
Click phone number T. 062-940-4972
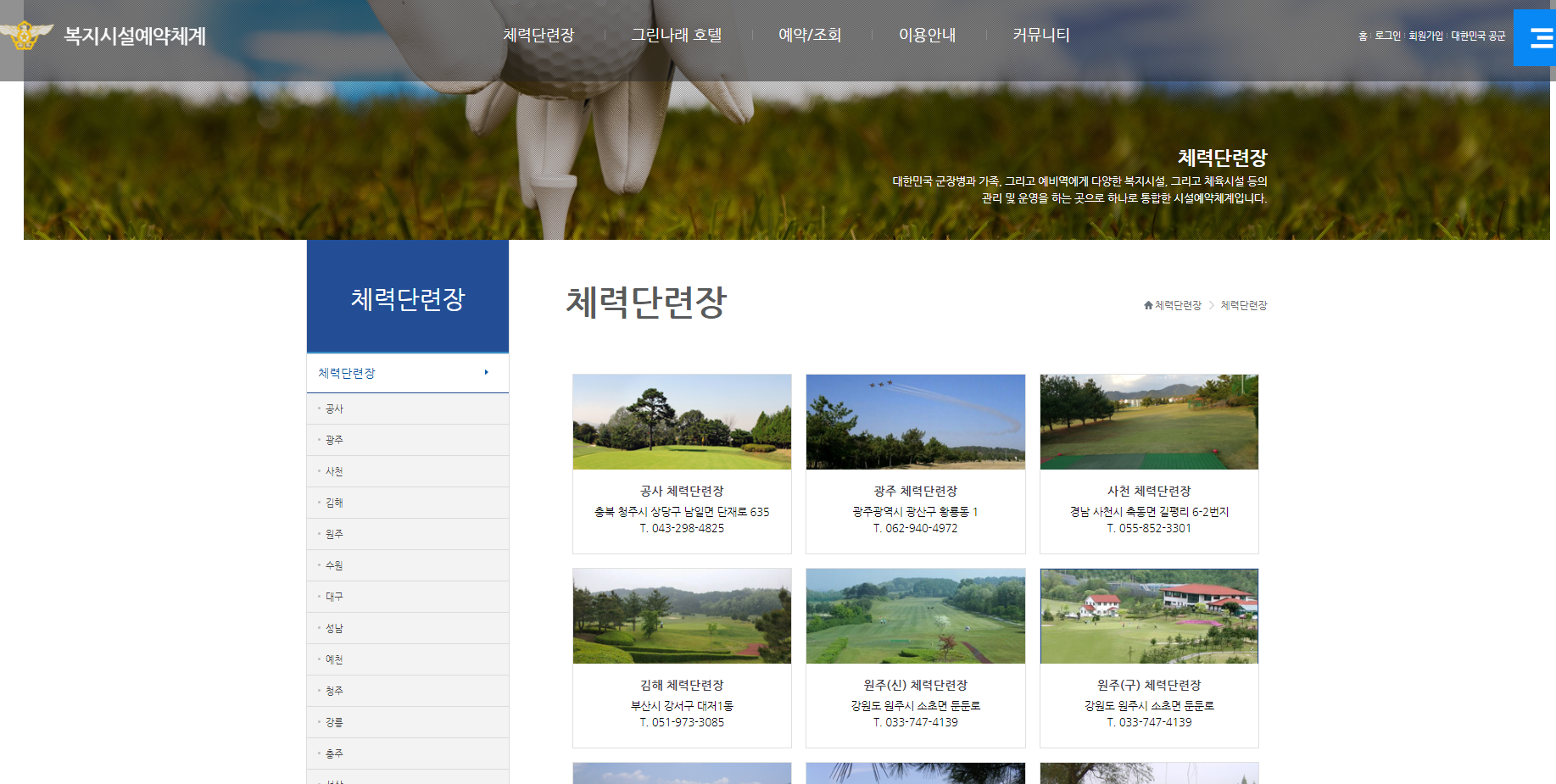(916, 528)
